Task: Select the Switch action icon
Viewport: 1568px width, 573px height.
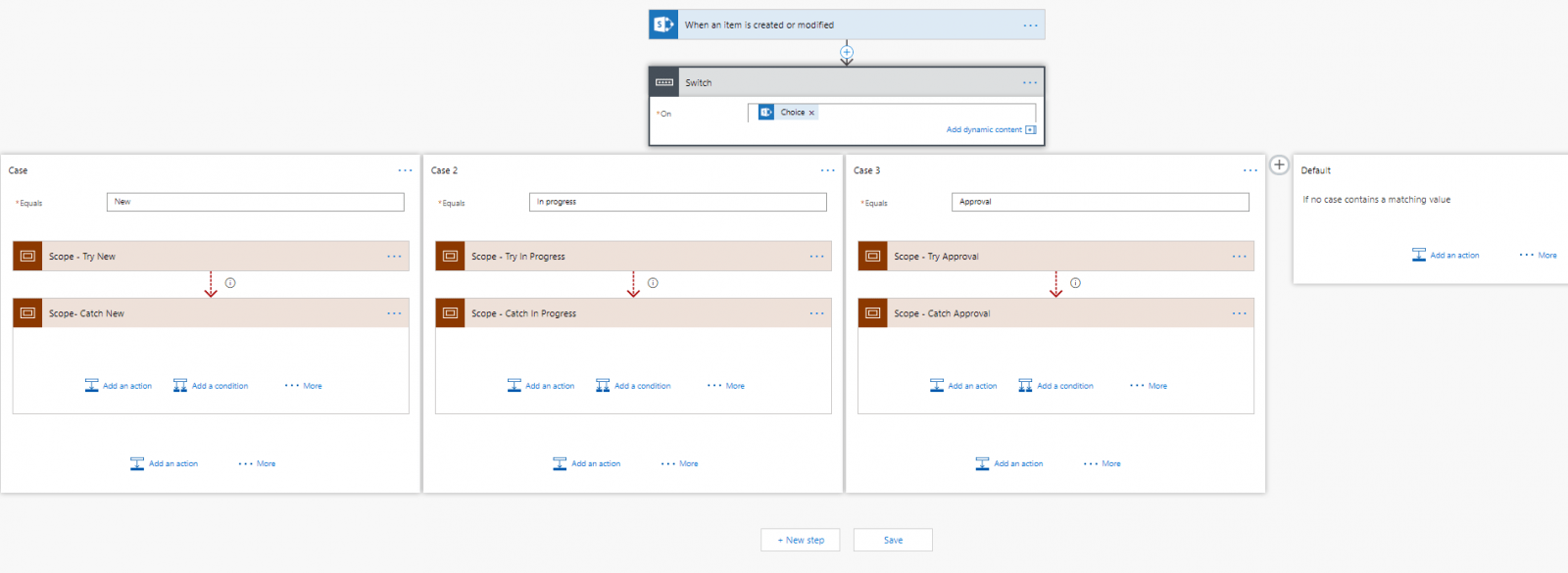Action: point(664,82)
